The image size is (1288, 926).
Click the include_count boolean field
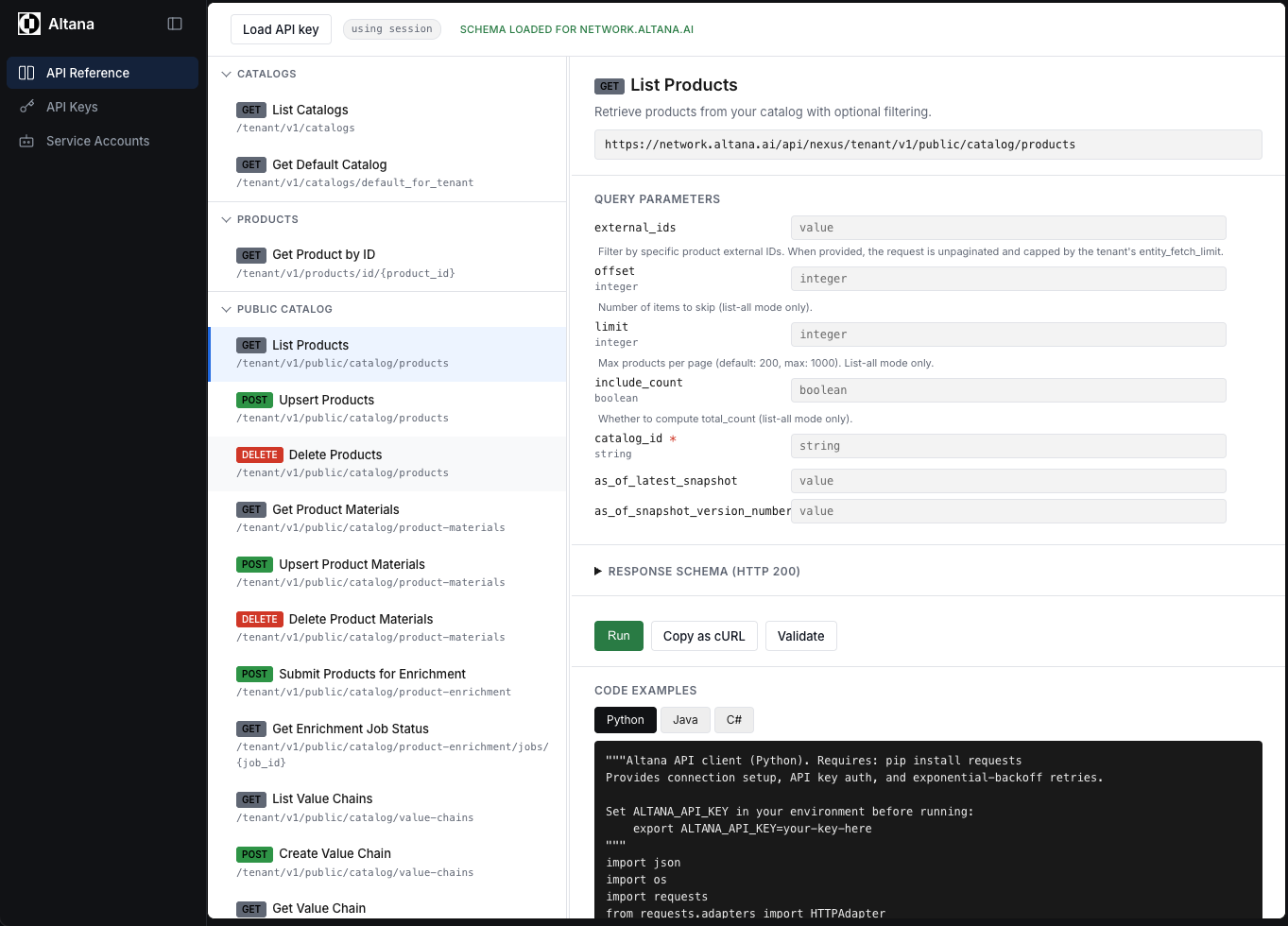(1008, 390)
